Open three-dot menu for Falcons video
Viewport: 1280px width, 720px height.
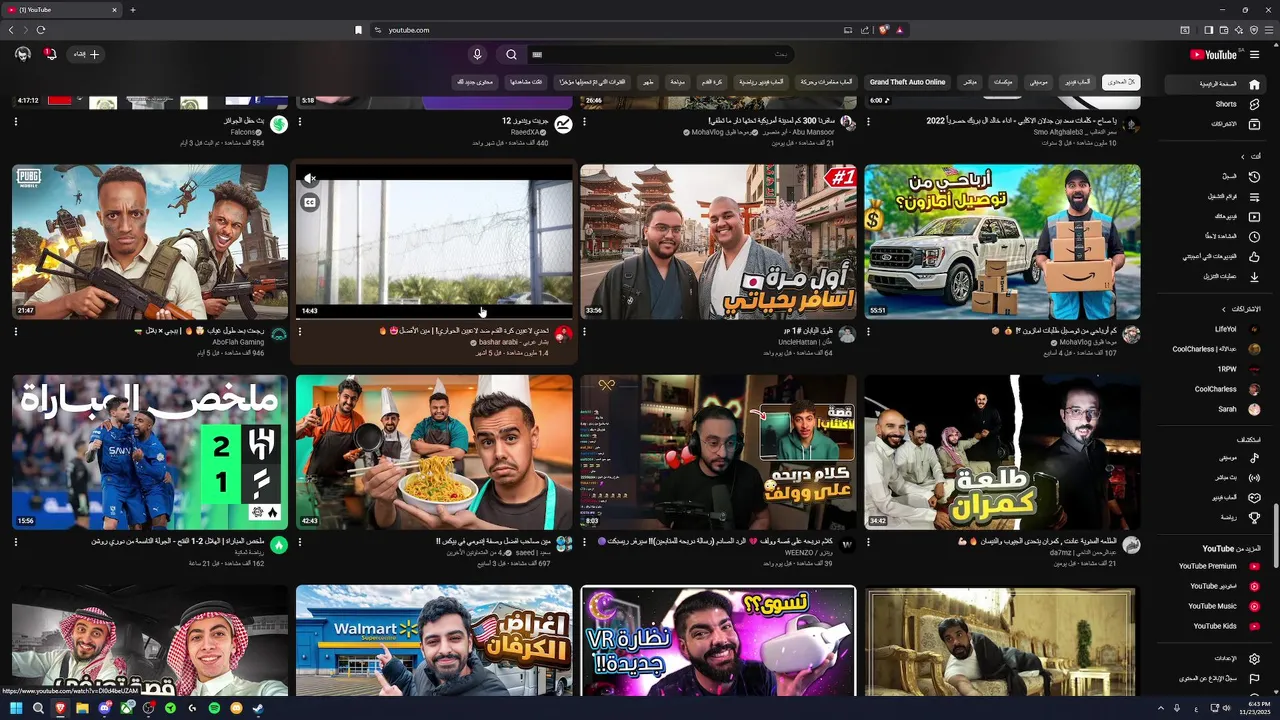(x=16, y=121)
